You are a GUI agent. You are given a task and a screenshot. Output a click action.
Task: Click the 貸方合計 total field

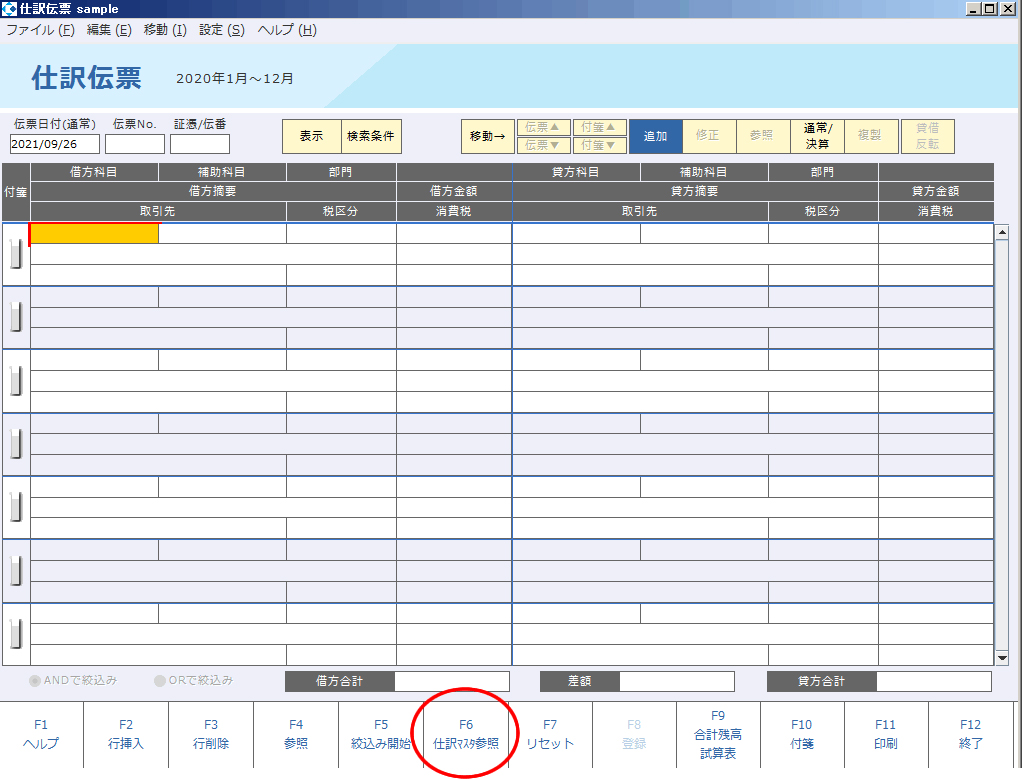[x=933, y=681]
